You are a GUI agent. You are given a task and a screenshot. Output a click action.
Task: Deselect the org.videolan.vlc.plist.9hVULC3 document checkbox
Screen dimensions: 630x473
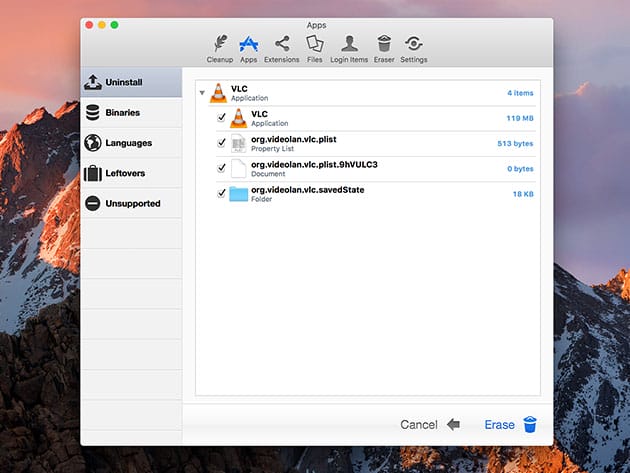(222, 168)
